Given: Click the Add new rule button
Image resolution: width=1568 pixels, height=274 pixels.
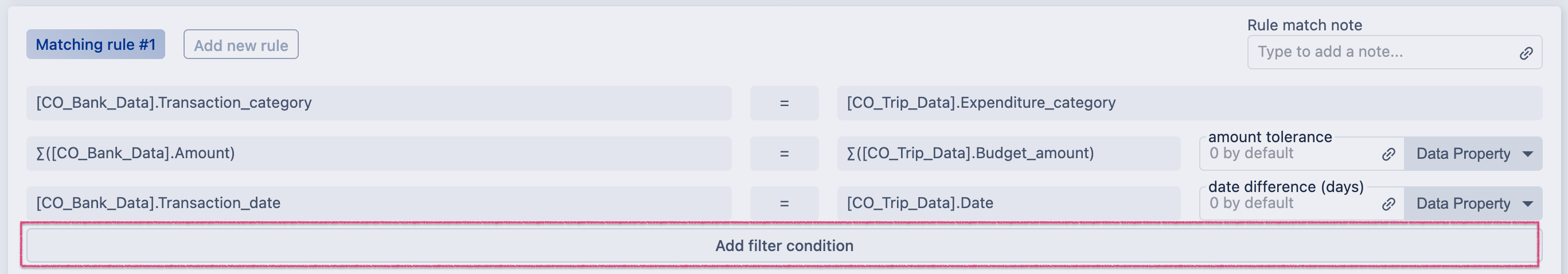Looking at the screenshot, I should (241, 45).
